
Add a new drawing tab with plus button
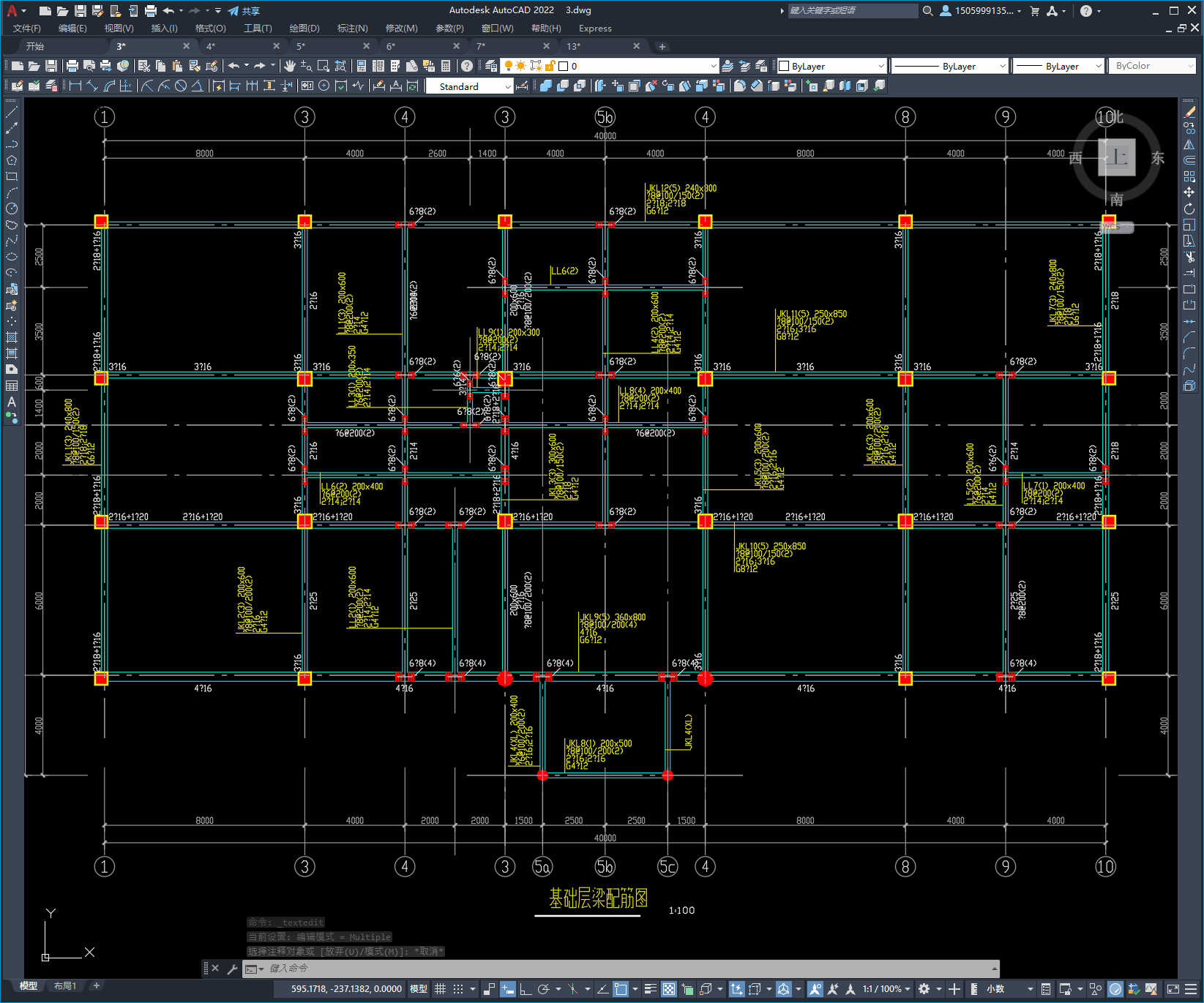coord(662,47)
